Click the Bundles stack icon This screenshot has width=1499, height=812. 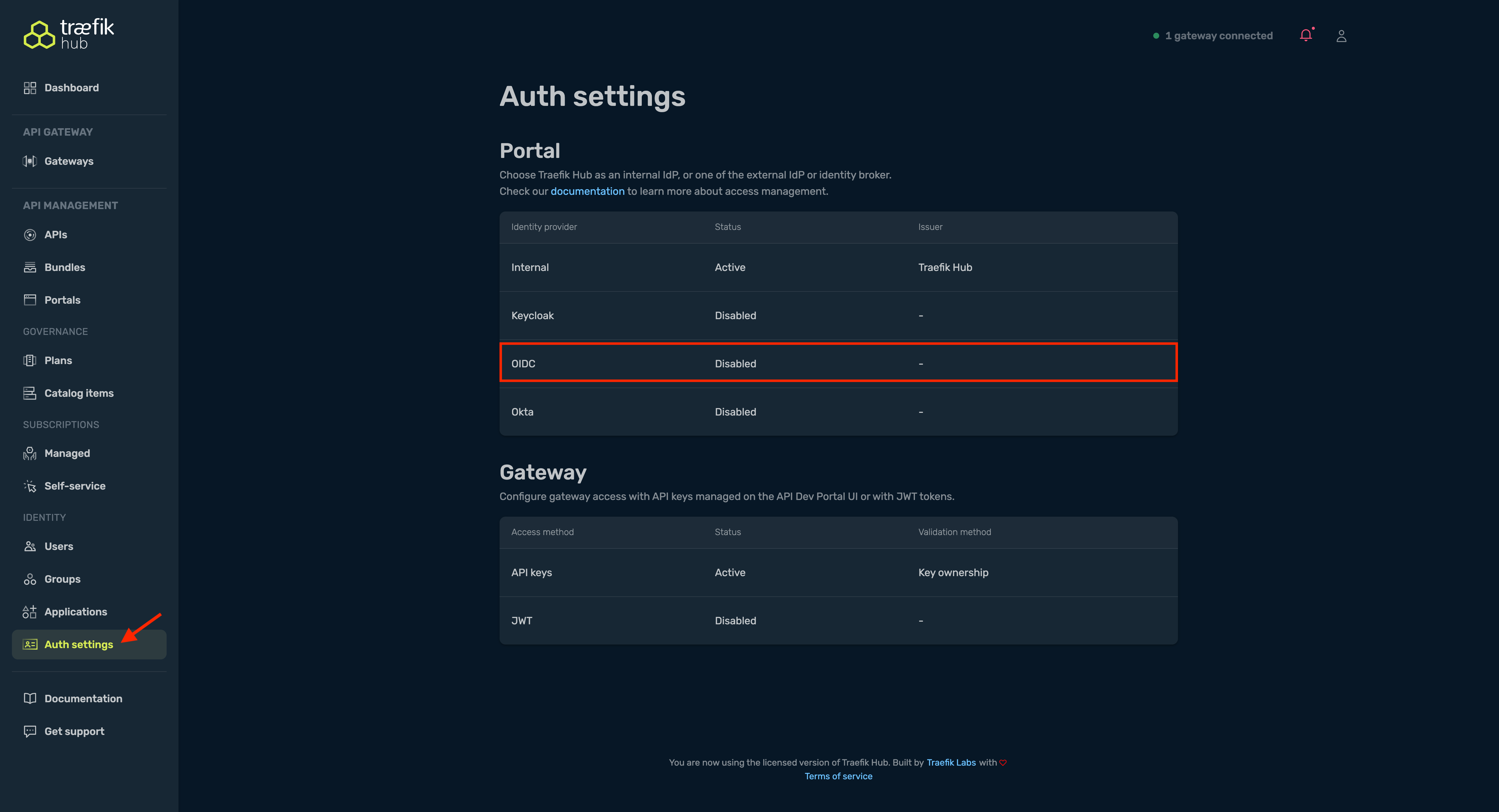(30, 268)
